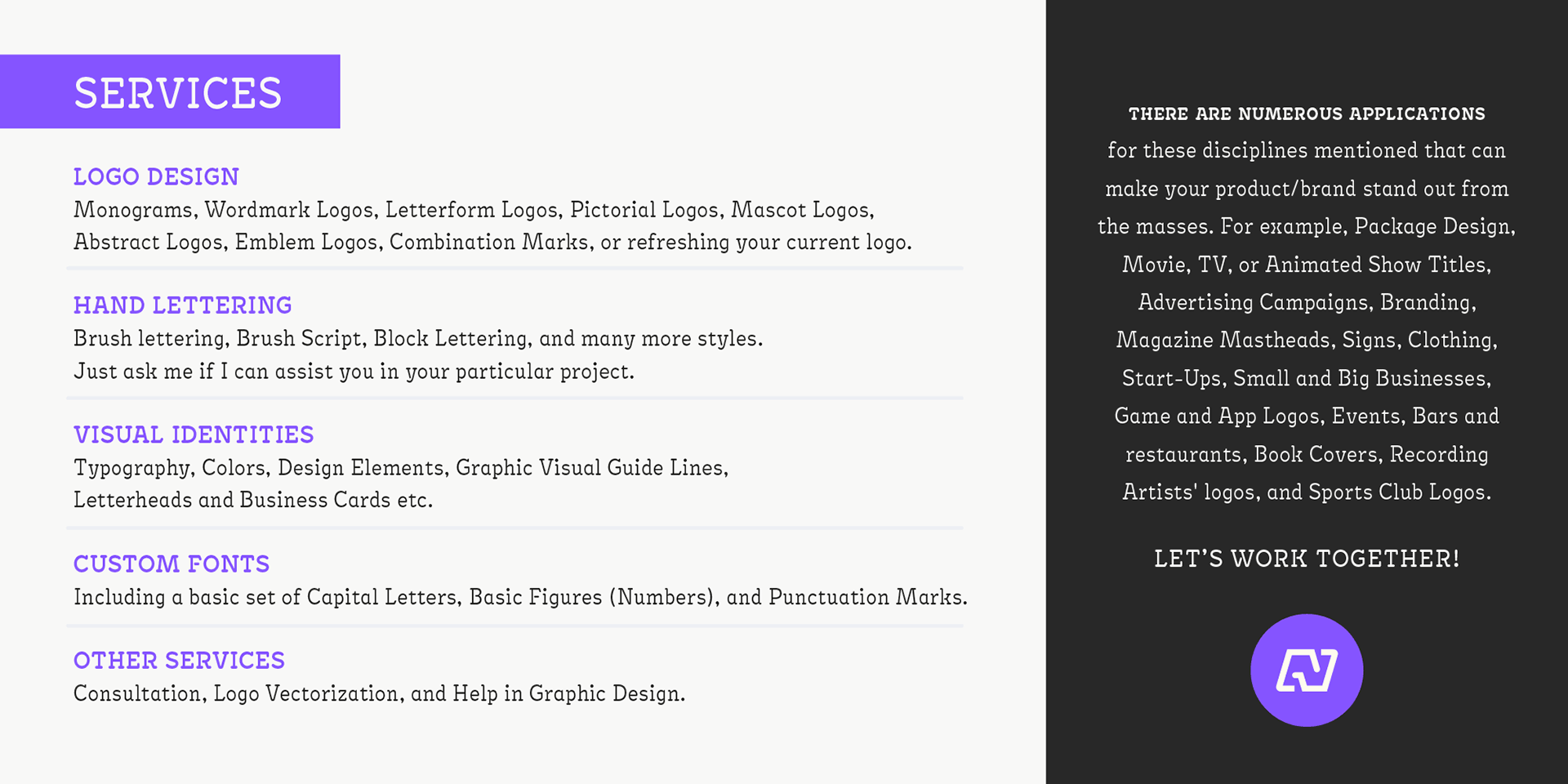The width and height of the screenshot is (1568, 784).
Task: Click the Monograms, Wordmark Logos description line
Action: pos(474,210)
